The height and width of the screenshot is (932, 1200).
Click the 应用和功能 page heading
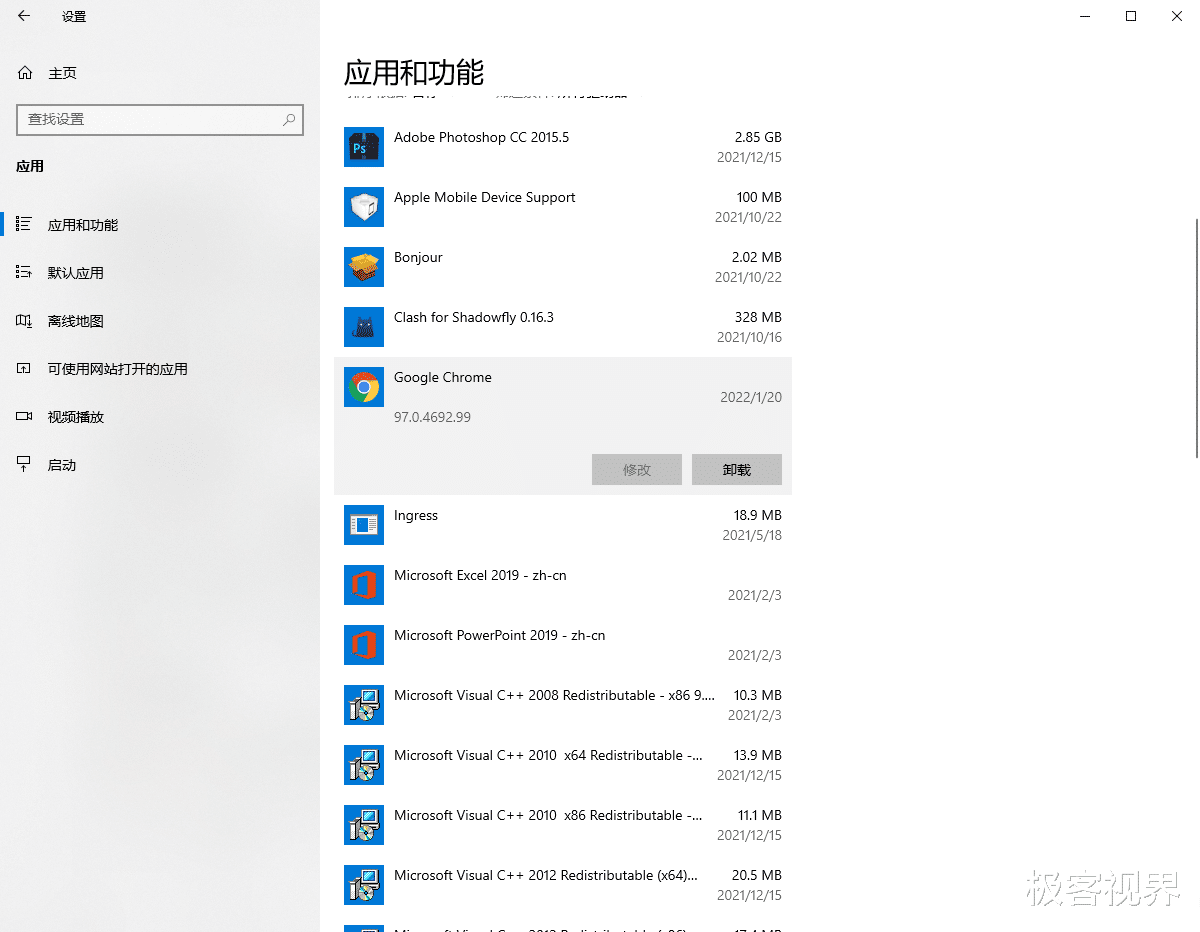(414, 72)
